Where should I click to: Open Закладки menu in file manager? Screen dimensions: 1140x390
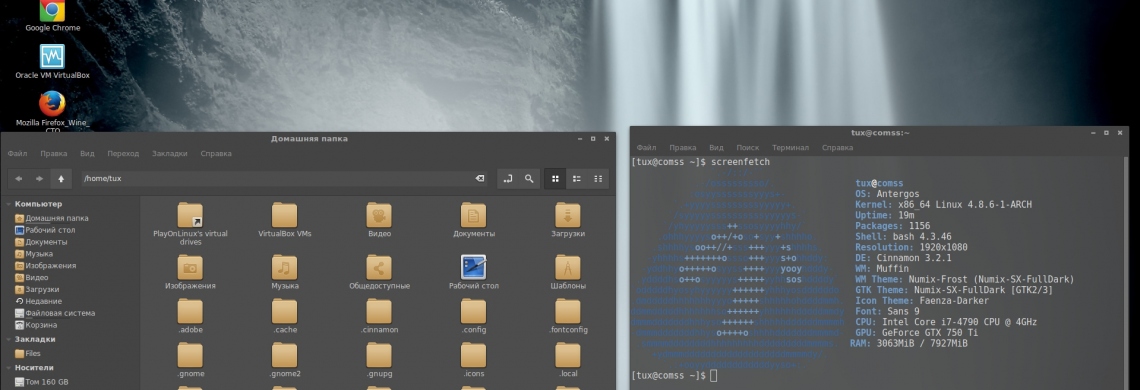[169, 154]
